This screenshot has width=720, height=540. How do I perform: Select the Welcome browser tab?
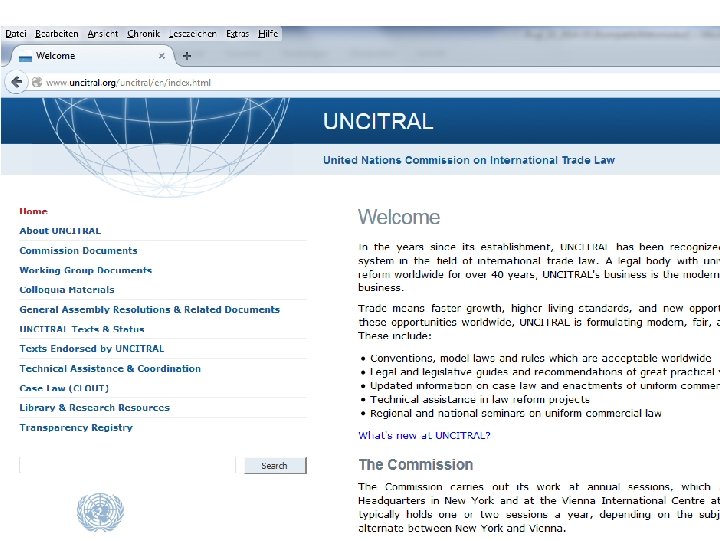click(90, 56)
